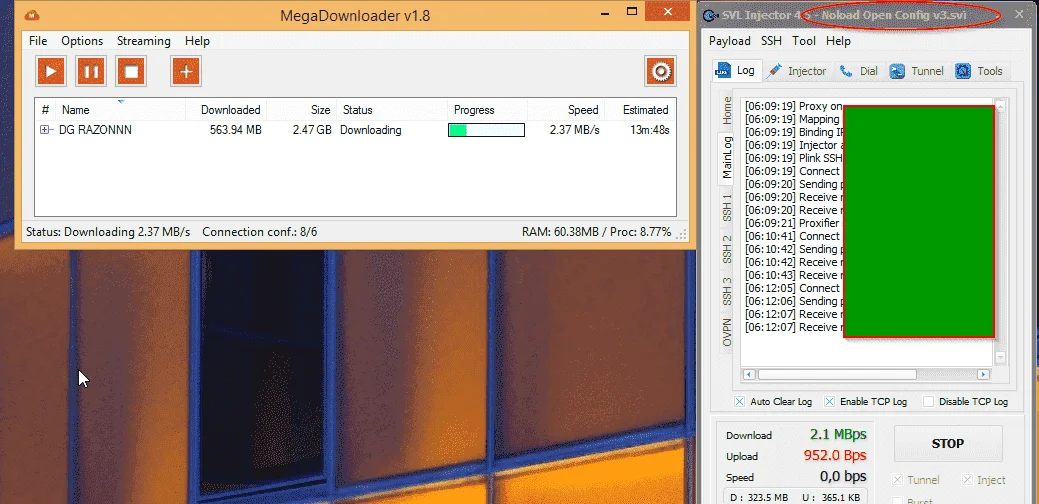
Task: Switch to the Tunnel tab
Action: click(917, 71)
